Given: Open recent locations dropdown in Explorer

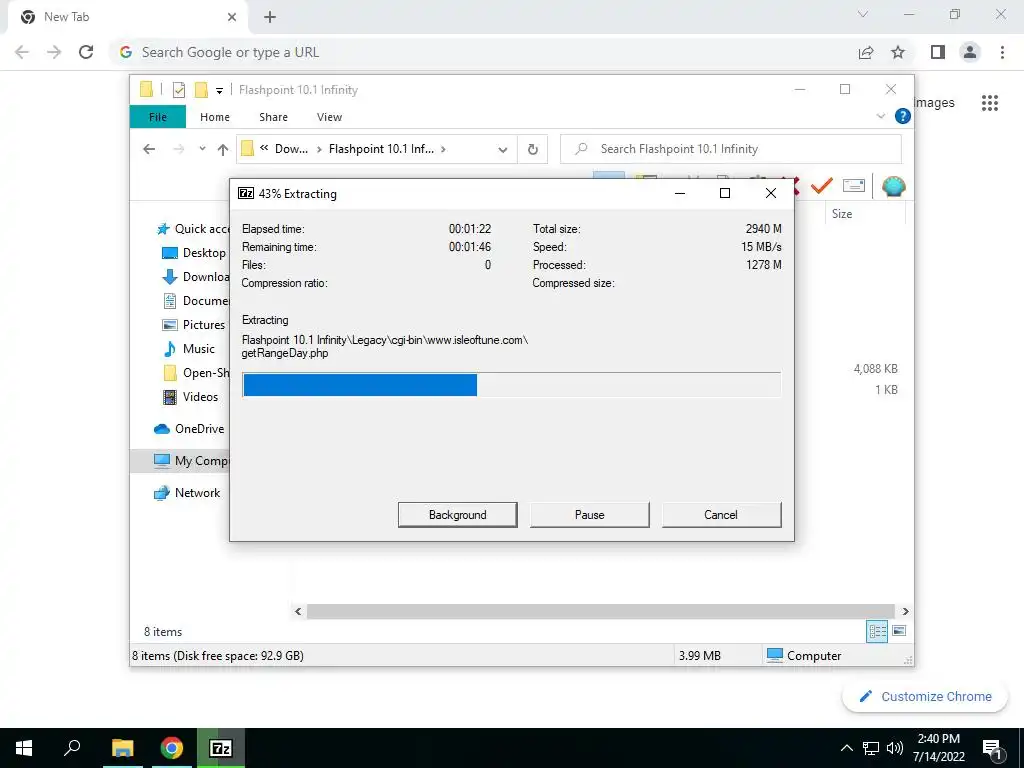Looking at the screenshot, I should click(202, 149).
